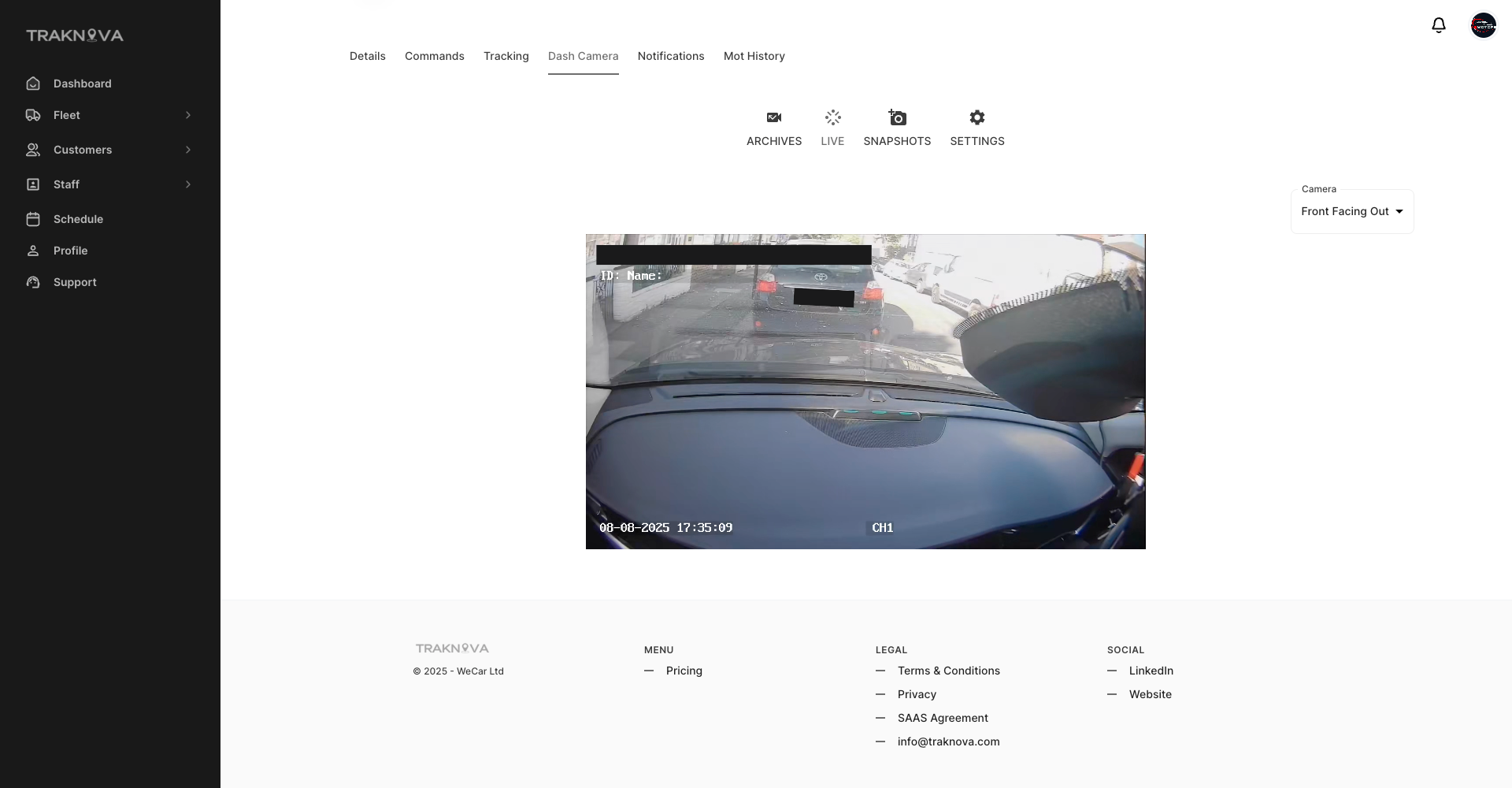Open the Camera Front Facing Out dropdown
This screenshot has width=1512, height=788.
point(1352,211)
